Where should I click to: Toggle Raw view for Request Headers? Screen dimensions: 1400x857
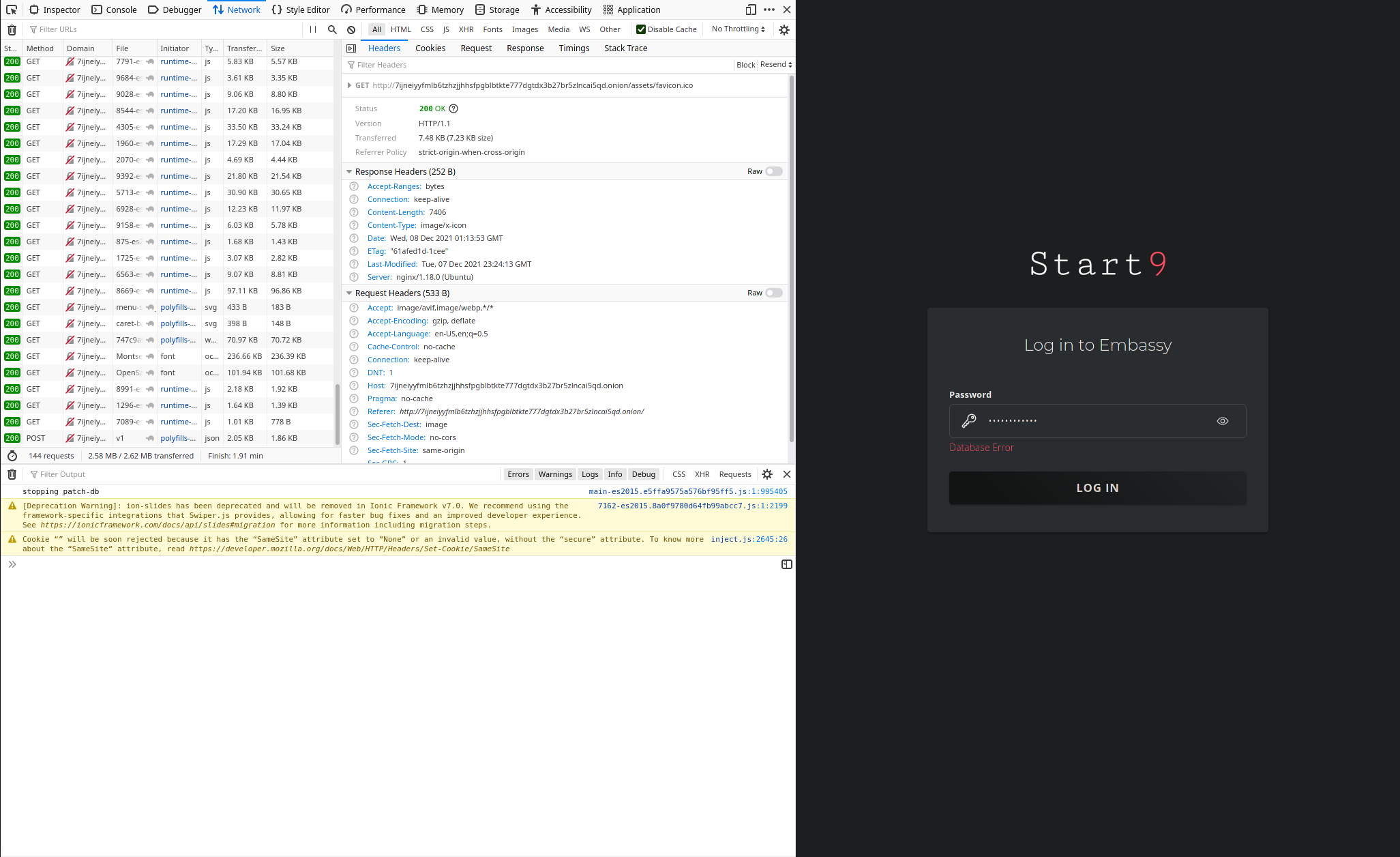[773, 293]
